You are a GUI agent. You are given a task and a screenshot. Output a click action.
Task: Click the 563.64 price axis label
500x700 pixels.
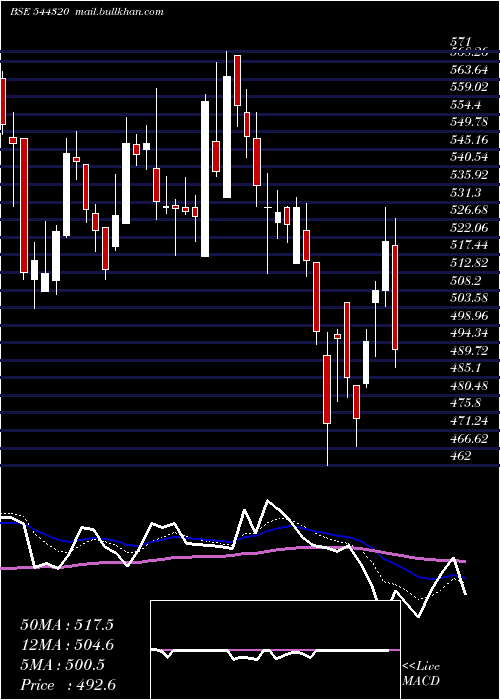468,70
